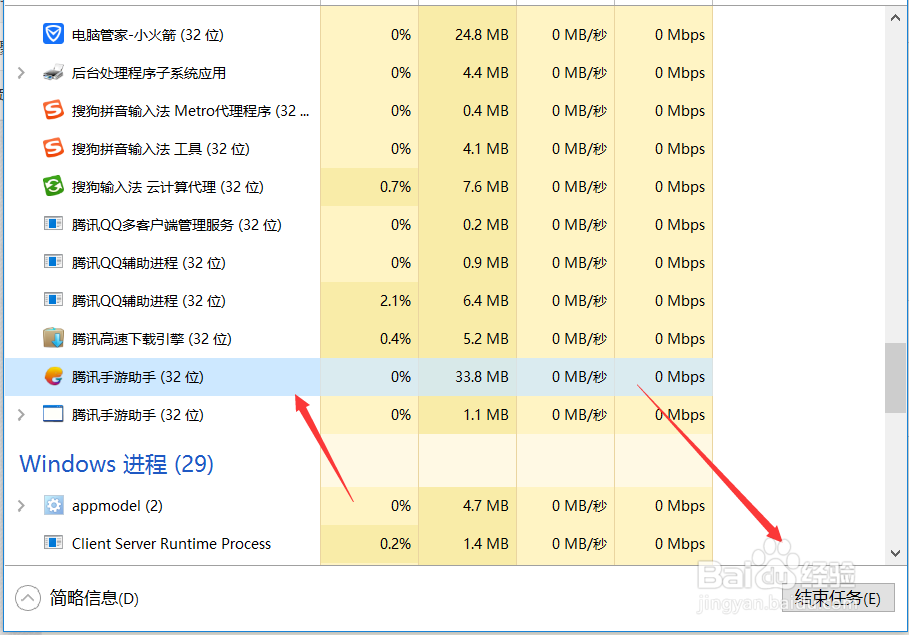Click the Windows 进程 (29) group header
The image size is (909, 635).
[117, 464]
